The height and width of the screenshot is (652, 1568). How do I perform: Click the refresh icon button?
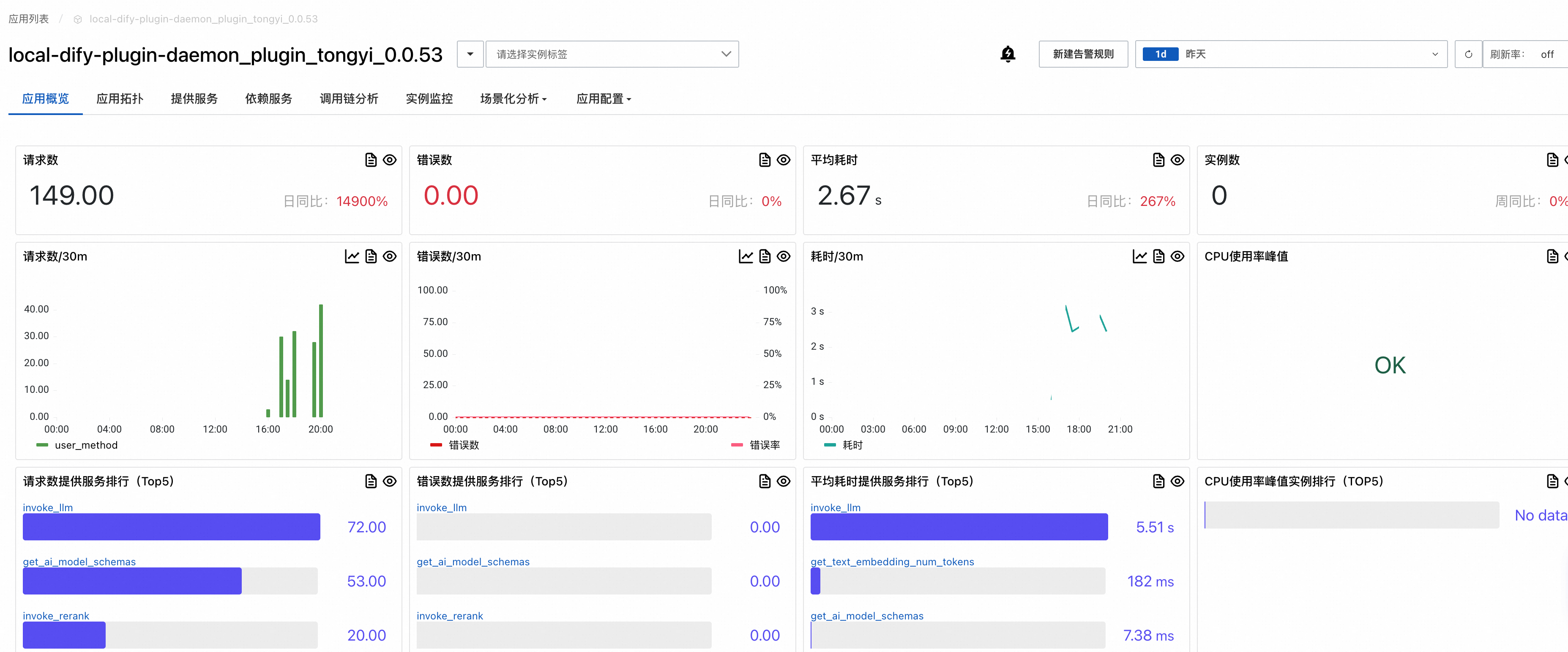click(x=1467, y=54)
